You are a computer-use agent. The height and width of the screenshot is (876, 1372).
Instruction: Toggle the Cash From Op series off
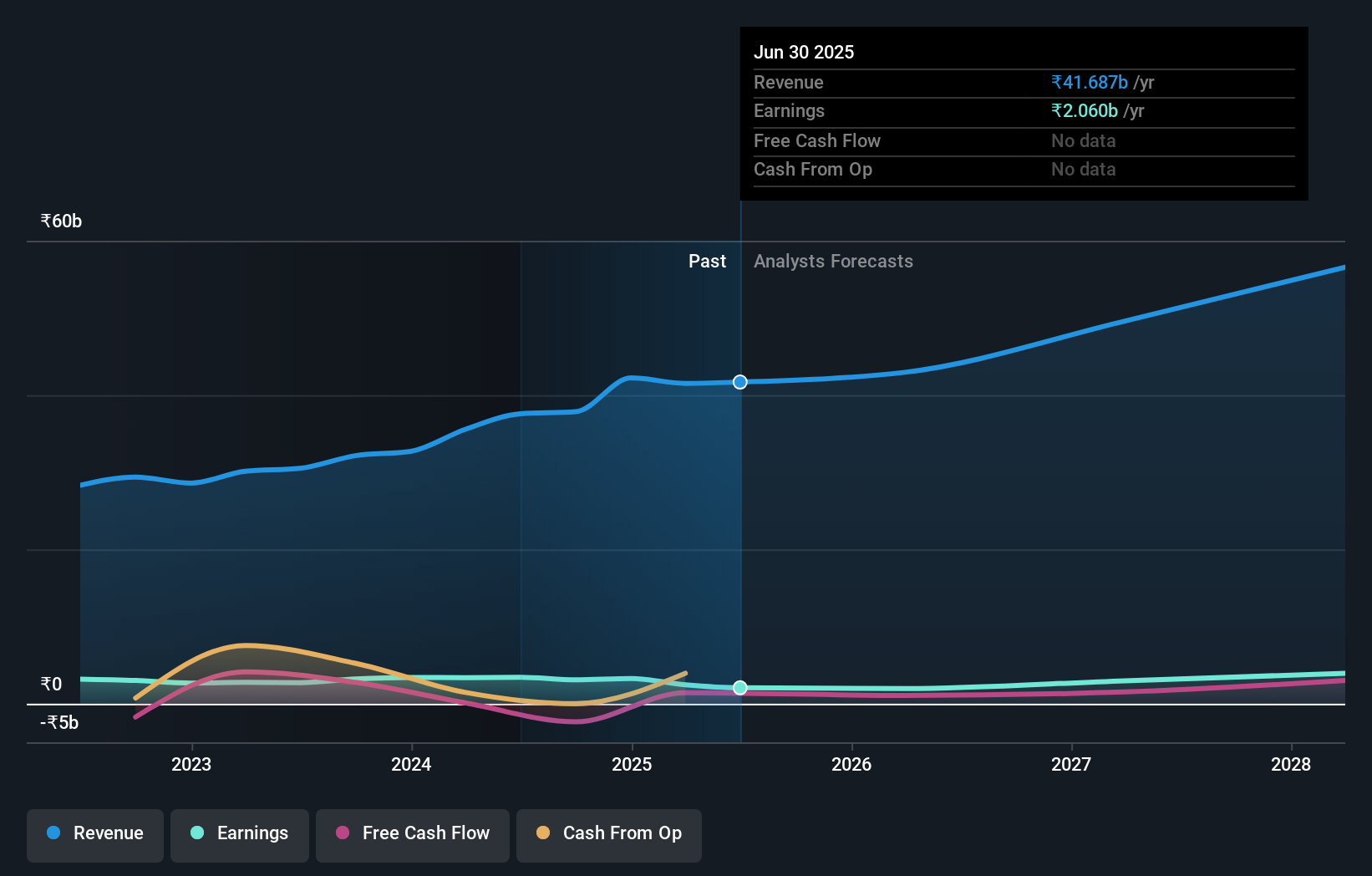(608, 833)
